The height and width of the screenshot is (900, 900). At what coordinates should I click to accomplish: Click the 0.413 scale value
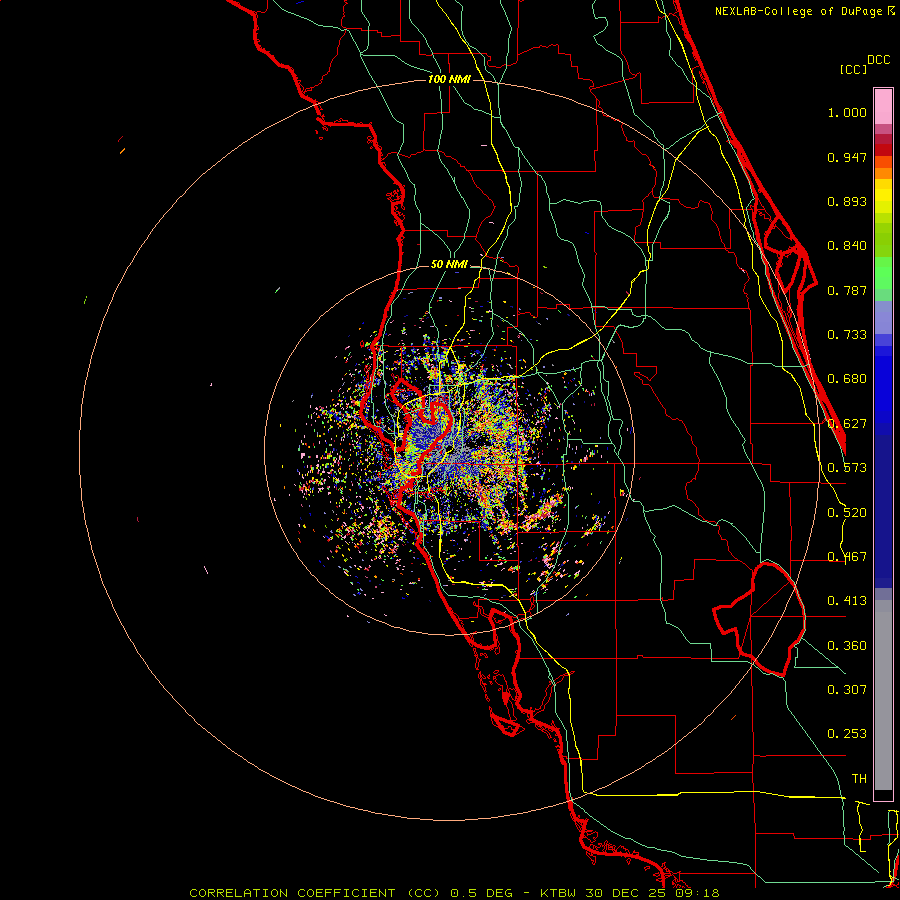click(847, 601)
